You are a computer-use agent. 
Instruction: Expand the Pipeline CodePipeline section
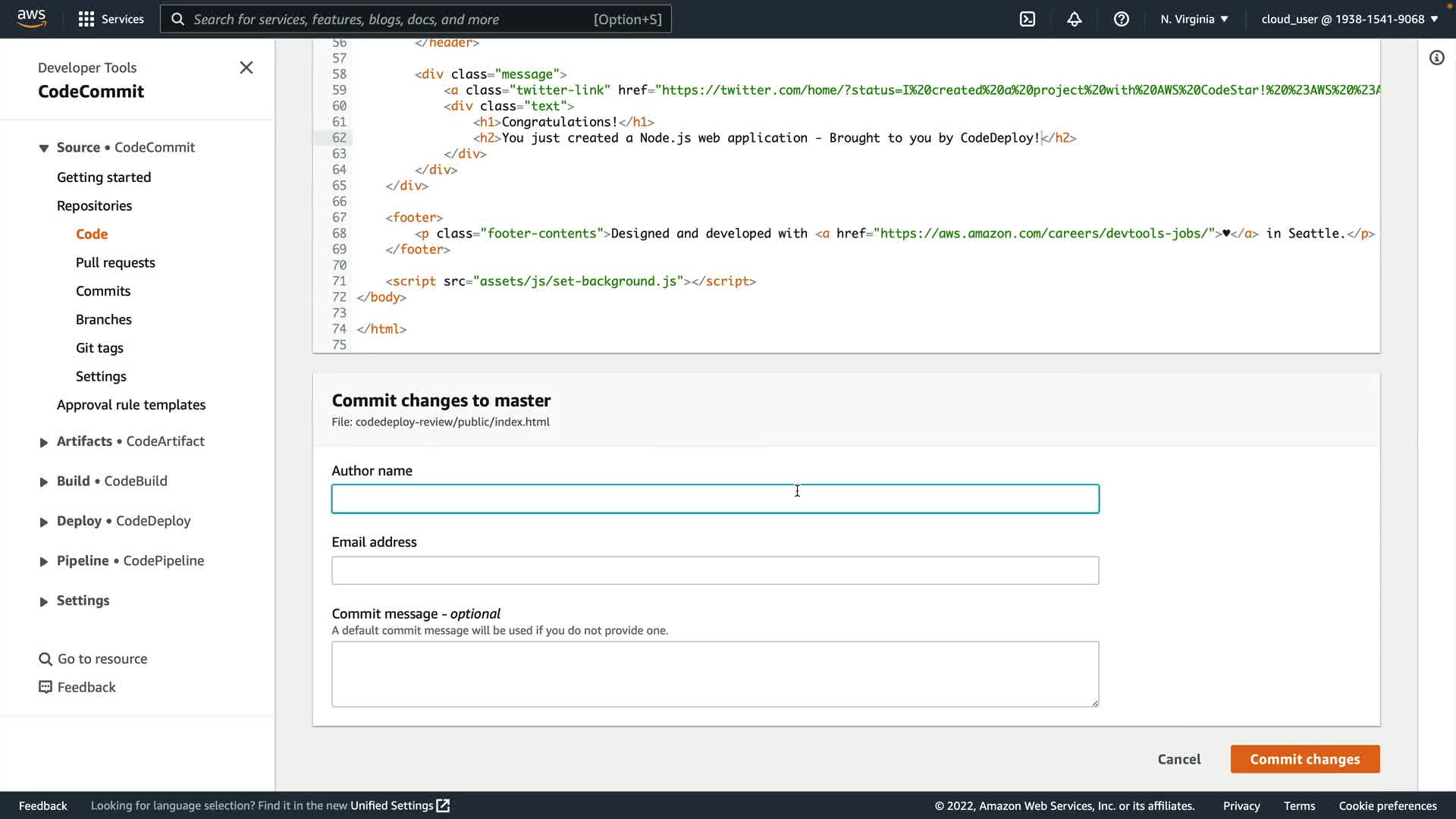pyautogui.click(x=44, y=561)
